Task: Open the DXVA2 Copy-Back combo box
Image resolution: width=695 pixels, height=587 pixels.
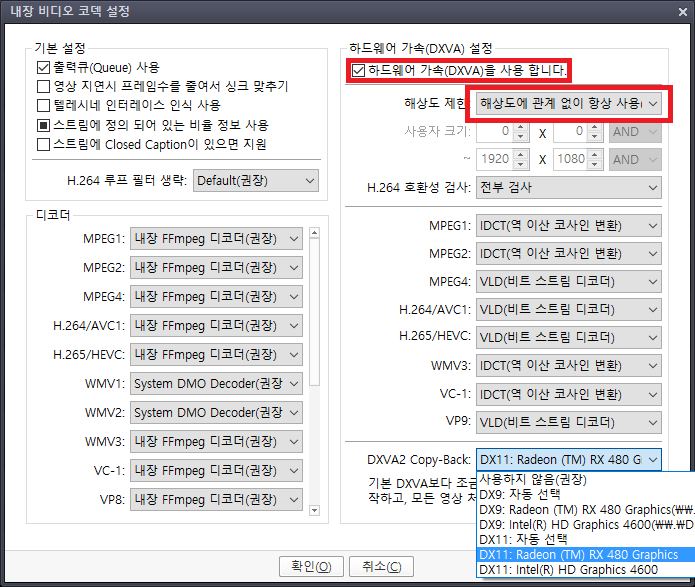Action: click(x=567, y=458)
